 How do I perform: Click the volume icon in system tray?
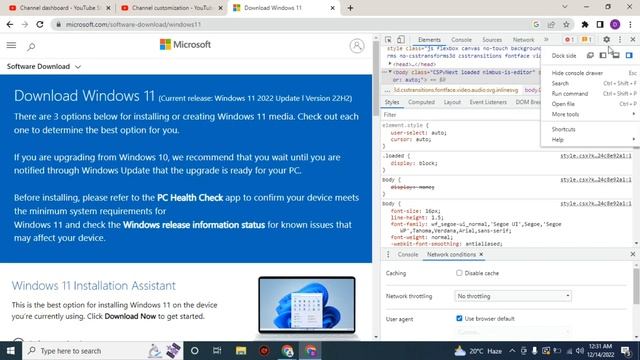580,351
